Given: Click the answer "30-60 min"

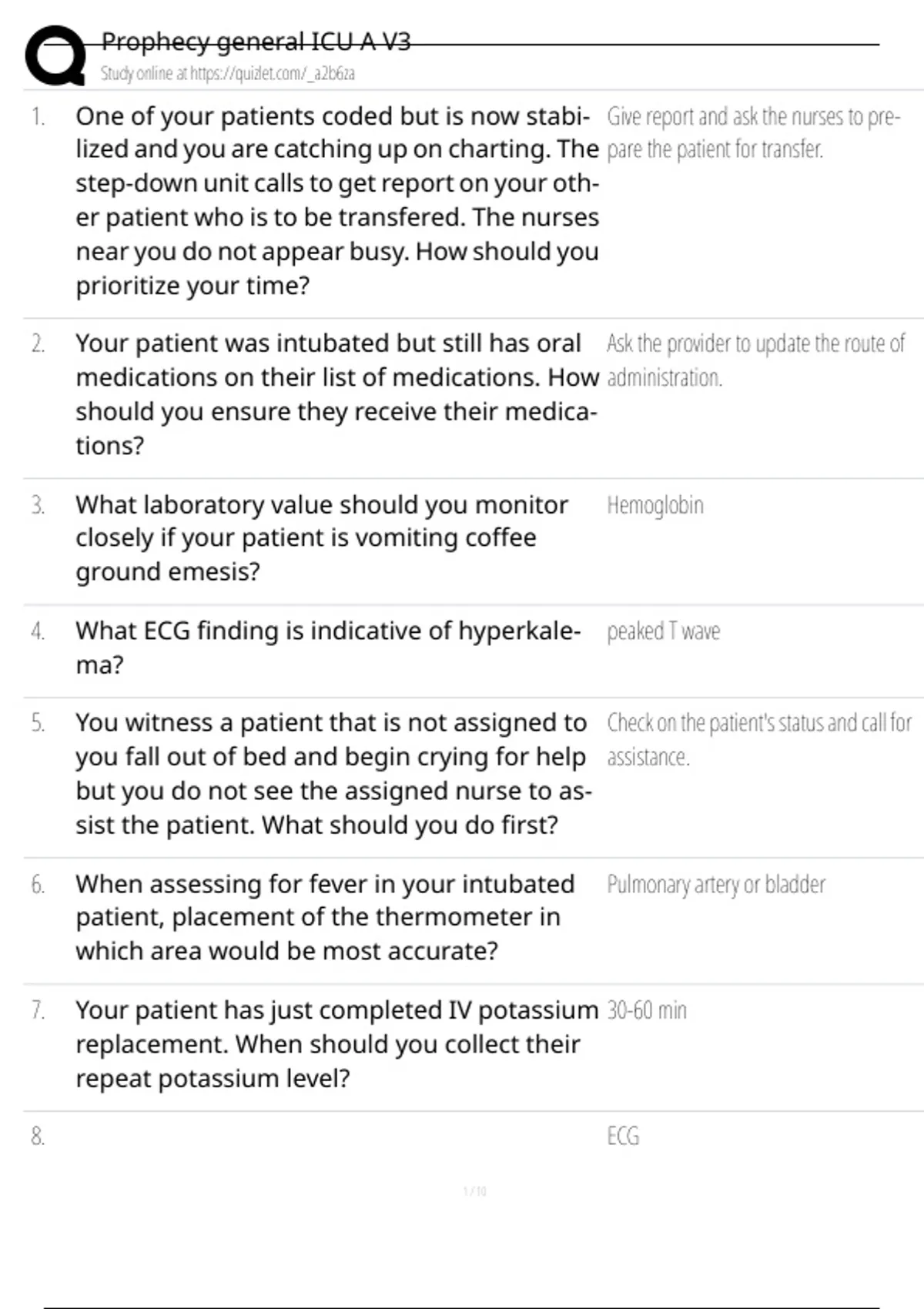Looking at the screenshot, I should point(646,1010).
